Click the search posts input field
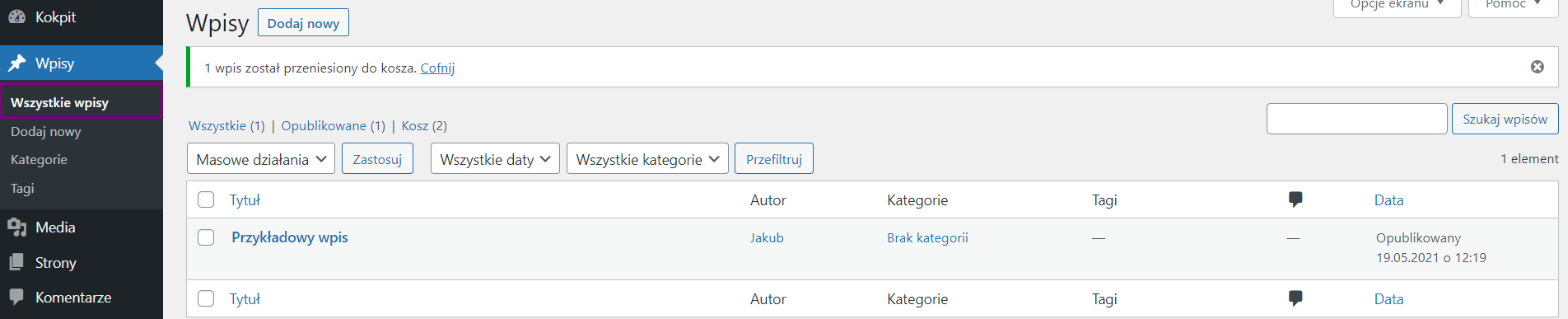The image size is (1568, 319). (x=1356, y=119)
